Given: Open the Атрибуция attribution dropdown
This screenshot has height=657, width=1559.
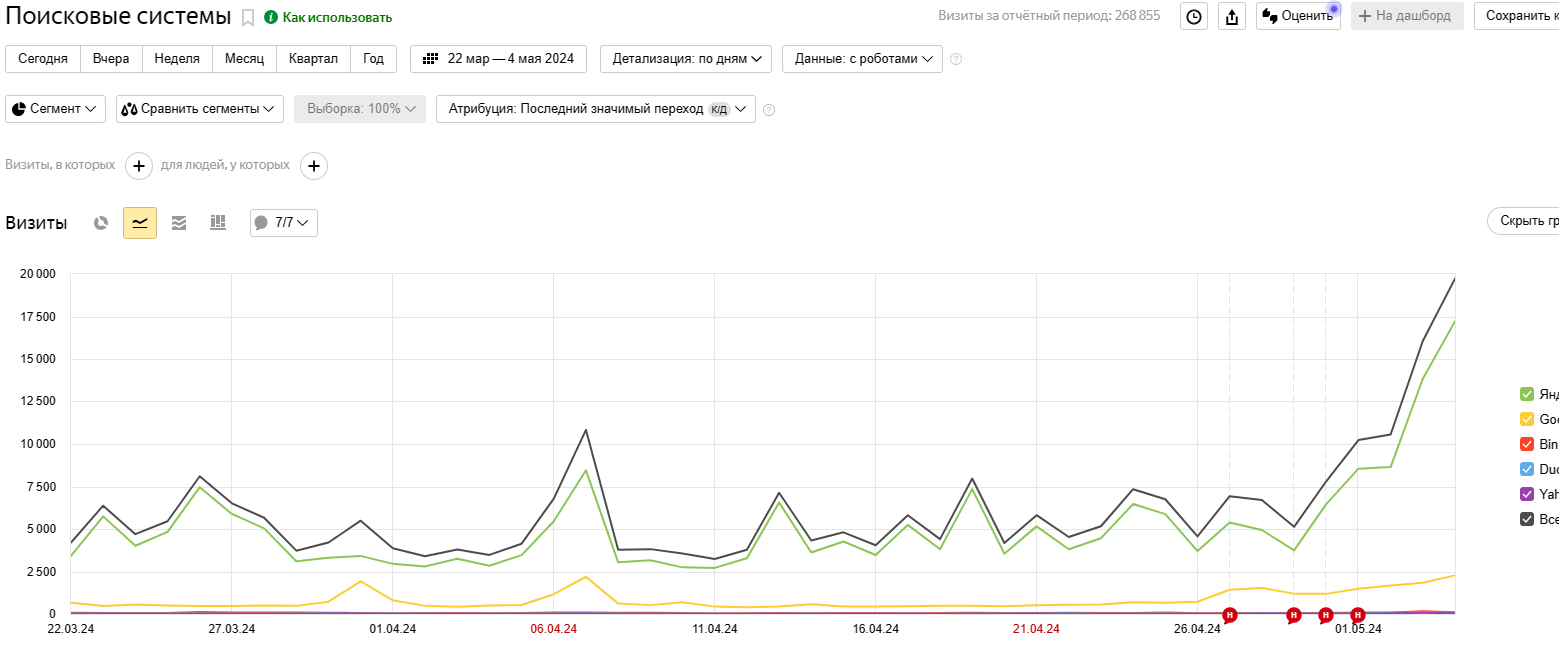Looking at the screenshot, I should (595, 109).
